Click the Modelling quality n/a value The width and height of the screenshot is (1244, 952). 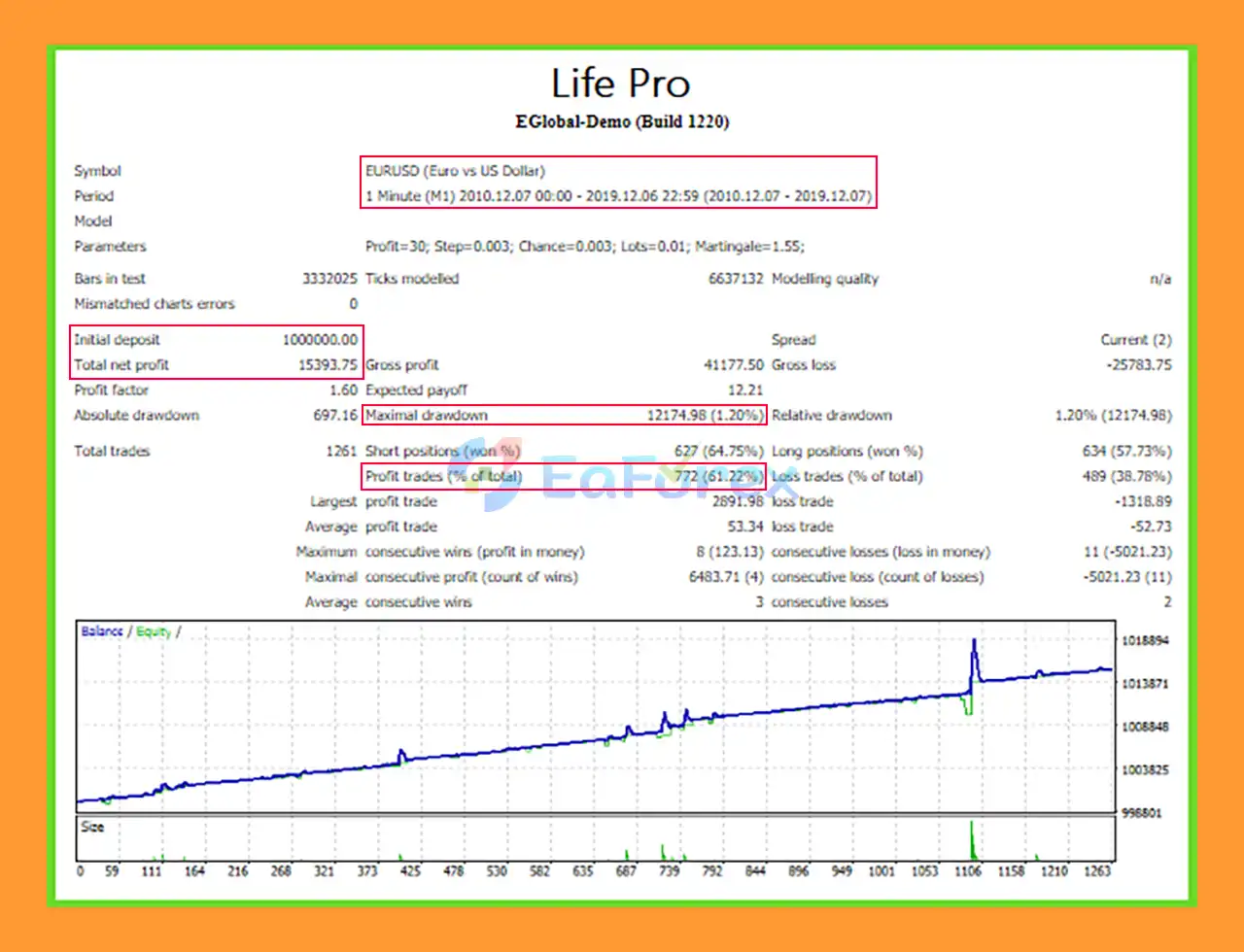point(1161,279)
